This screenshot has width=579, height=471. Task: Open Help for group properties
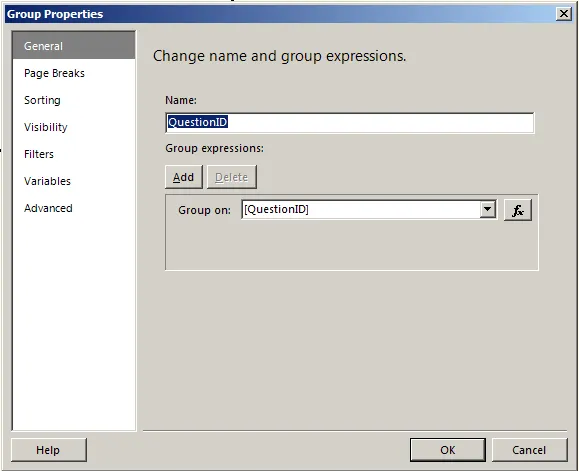click(49, 450)
